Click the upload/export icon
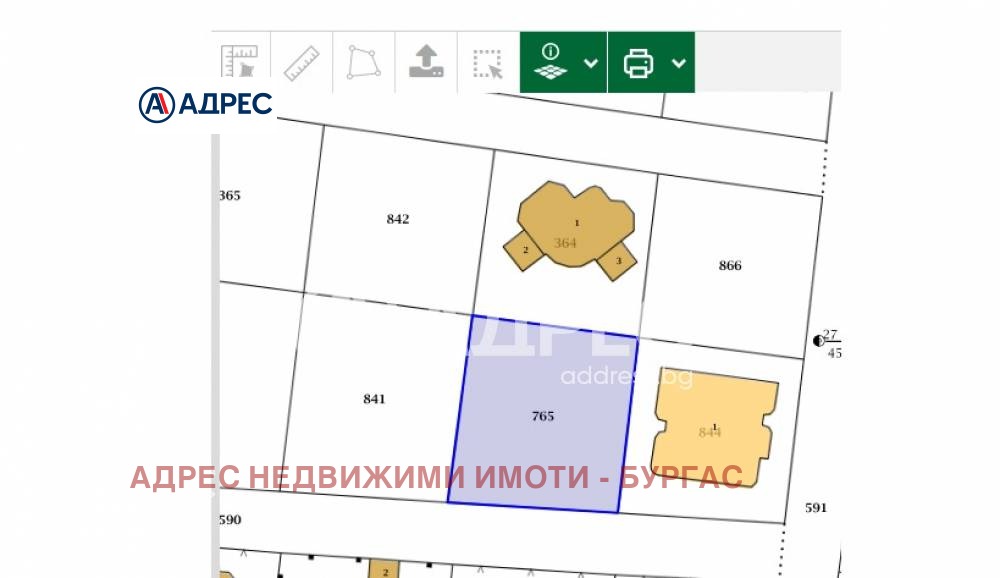This screenshot has width=1000, height=578. [424, 62]
